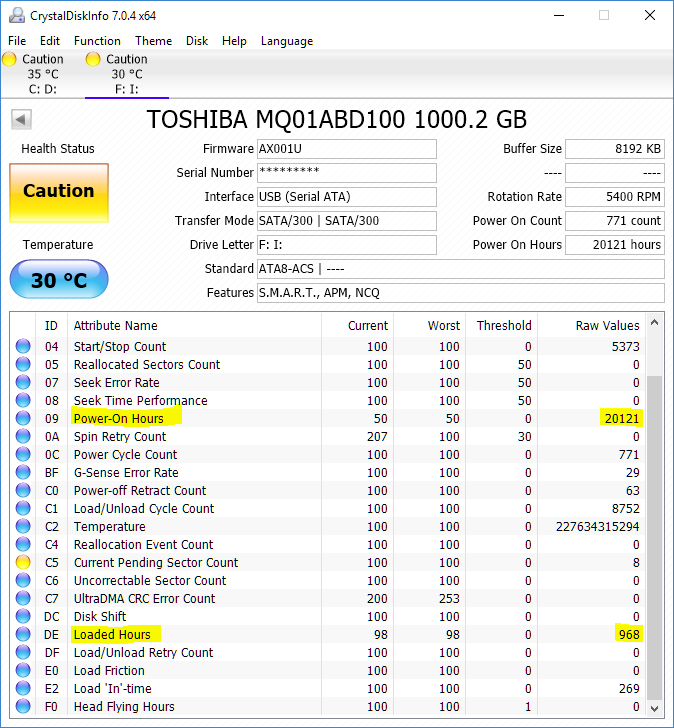Click the Standard ATA8-ACS field
The image size is (674, 728).
[x=460, y=269]
